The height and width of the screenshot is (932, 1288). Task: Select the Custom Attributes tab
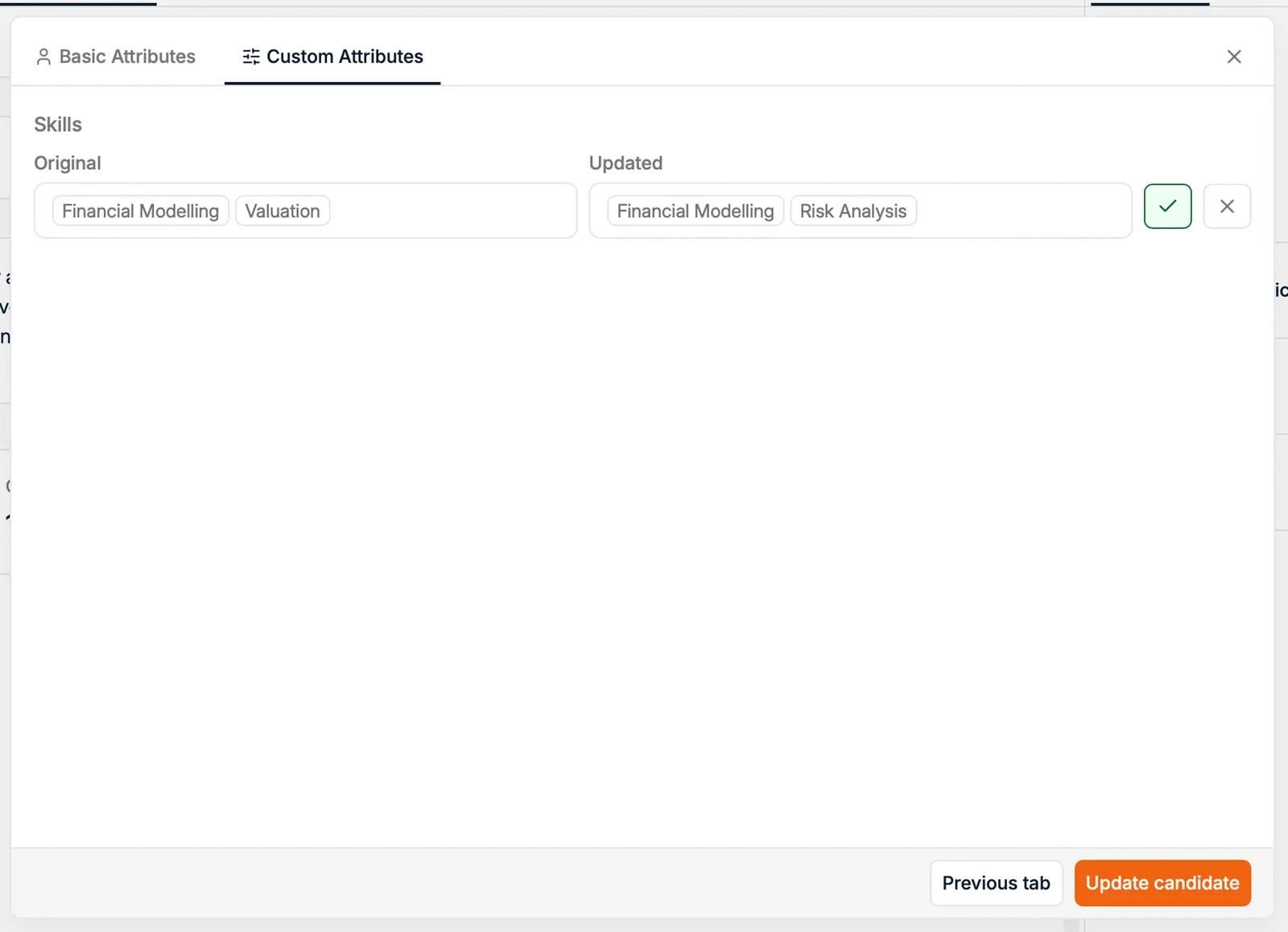pyautogui.click(x=332, y=56)
